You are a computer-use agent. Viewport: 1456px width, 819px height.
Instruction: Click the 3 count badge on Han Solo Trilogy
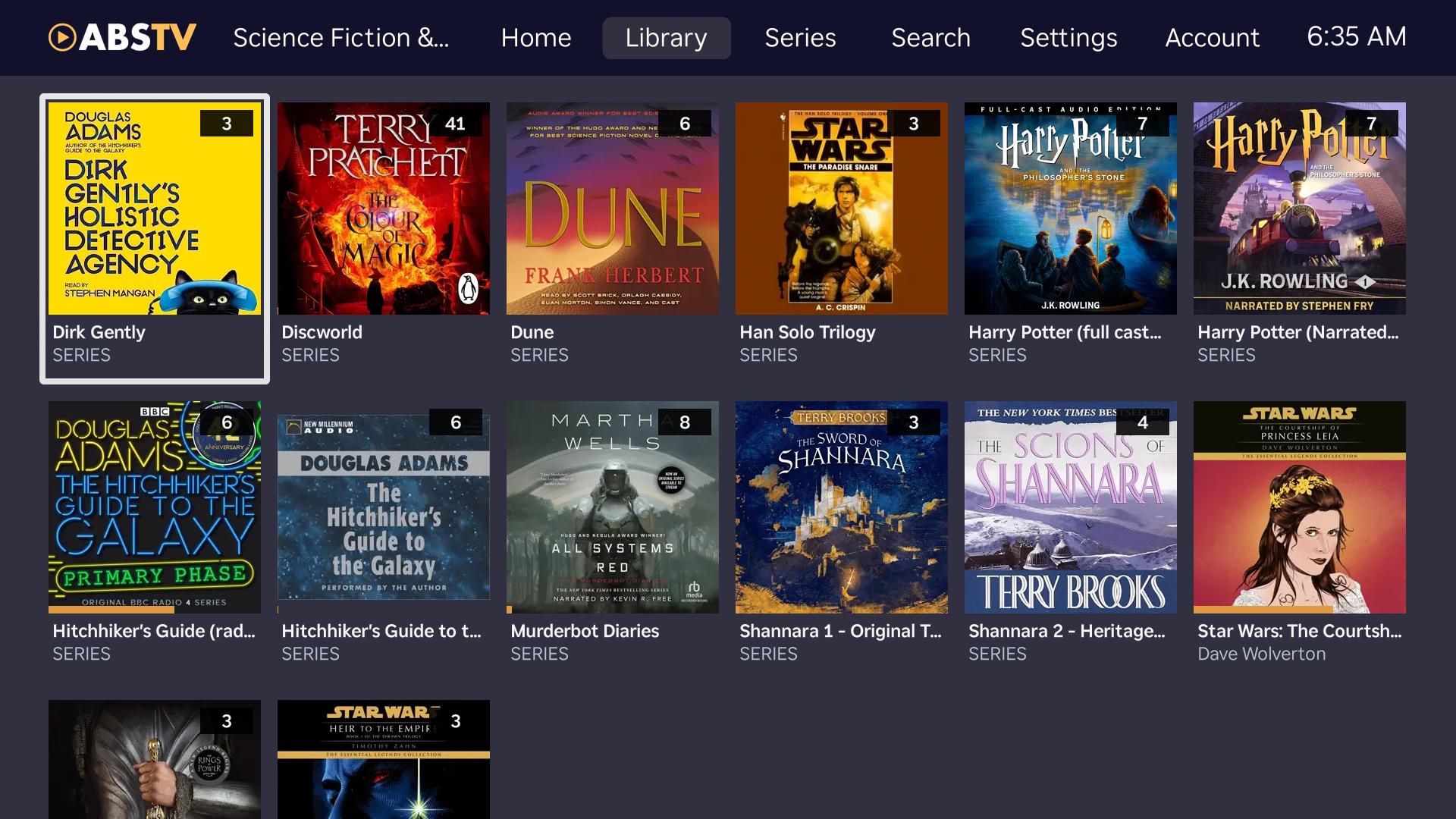[914, 124]
